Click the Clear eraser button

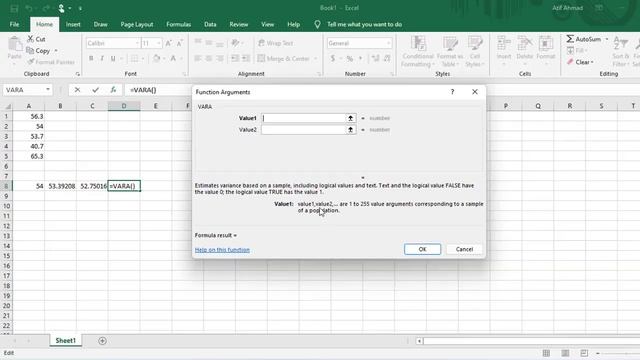click(x=580, y=62)
